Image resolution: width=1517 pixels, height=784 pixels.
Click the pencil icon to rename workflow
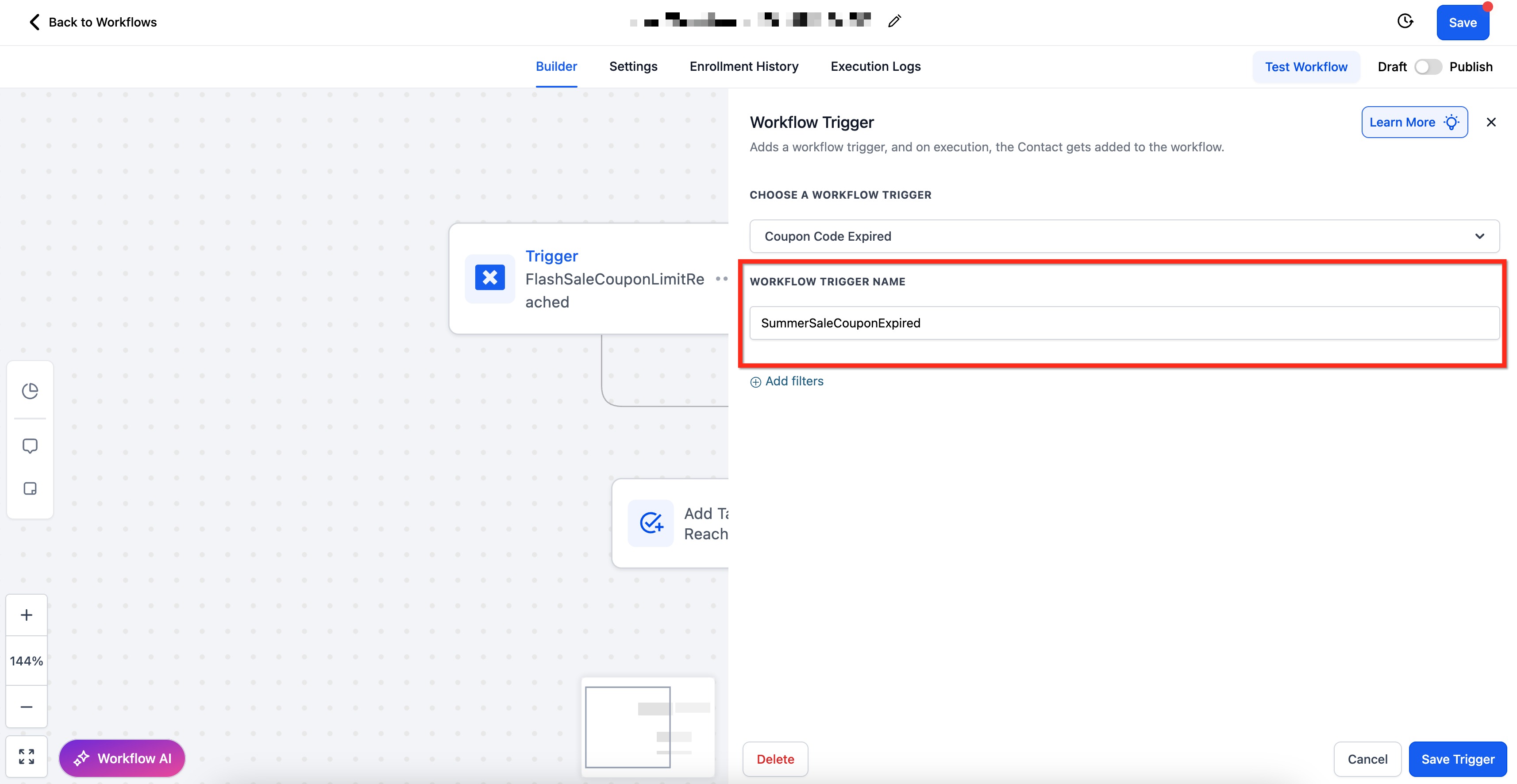click(894, 22)
